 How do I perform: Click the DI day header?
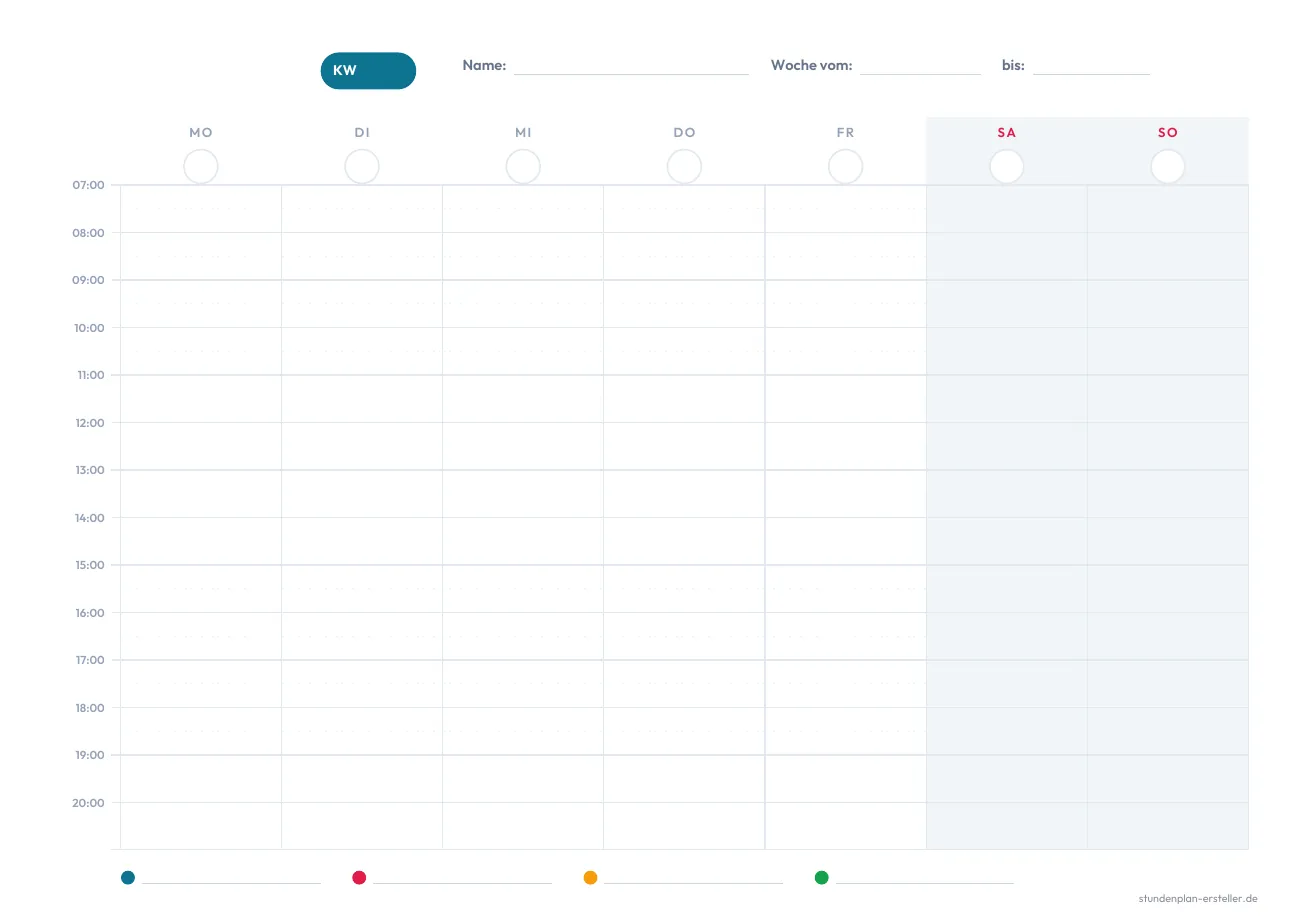(362, 132)
